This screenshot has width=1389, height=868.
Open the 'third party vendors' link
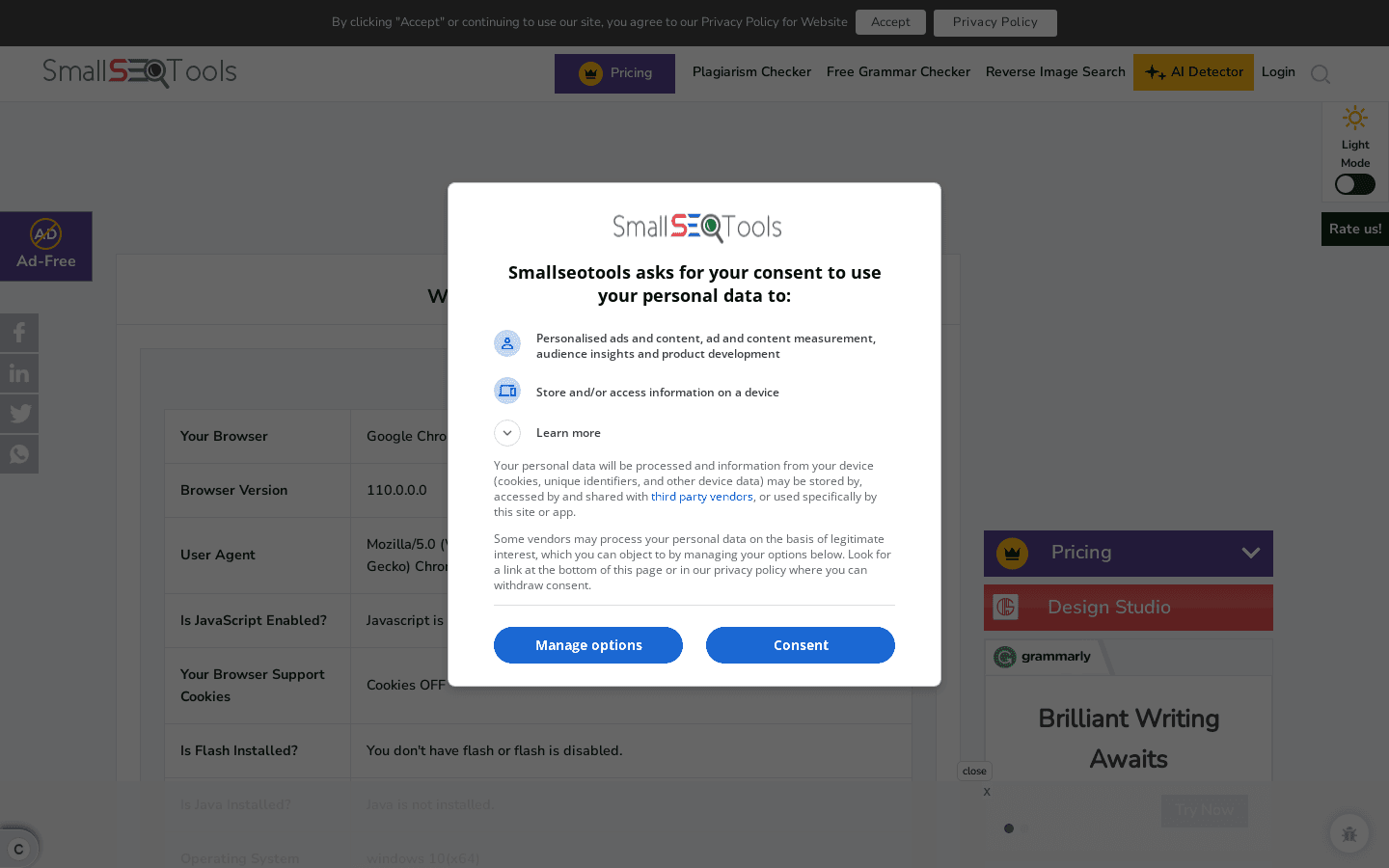(701, 496)
